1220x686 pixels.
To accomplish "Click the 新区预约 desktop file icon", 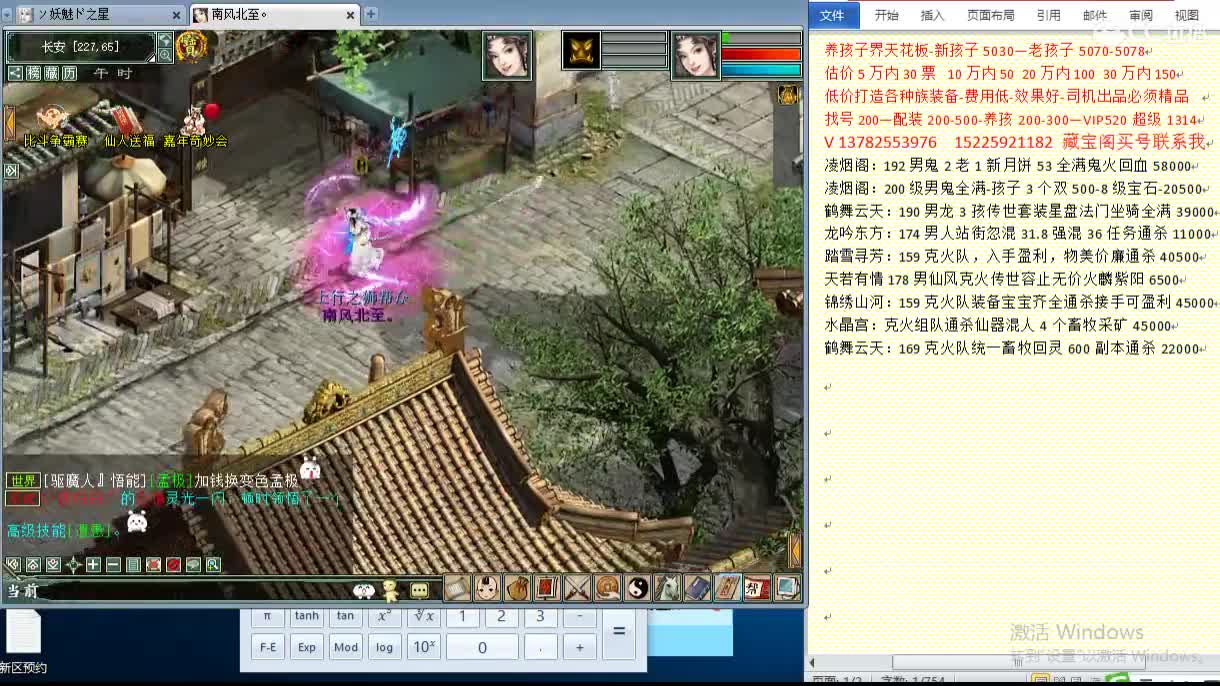I will [x=23, y=640].
